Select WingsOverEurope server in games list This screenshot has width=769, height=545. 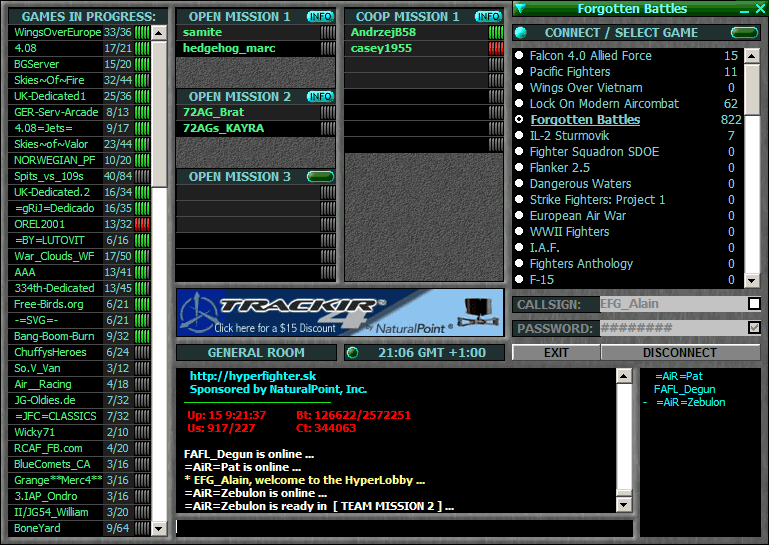(57, 32)
